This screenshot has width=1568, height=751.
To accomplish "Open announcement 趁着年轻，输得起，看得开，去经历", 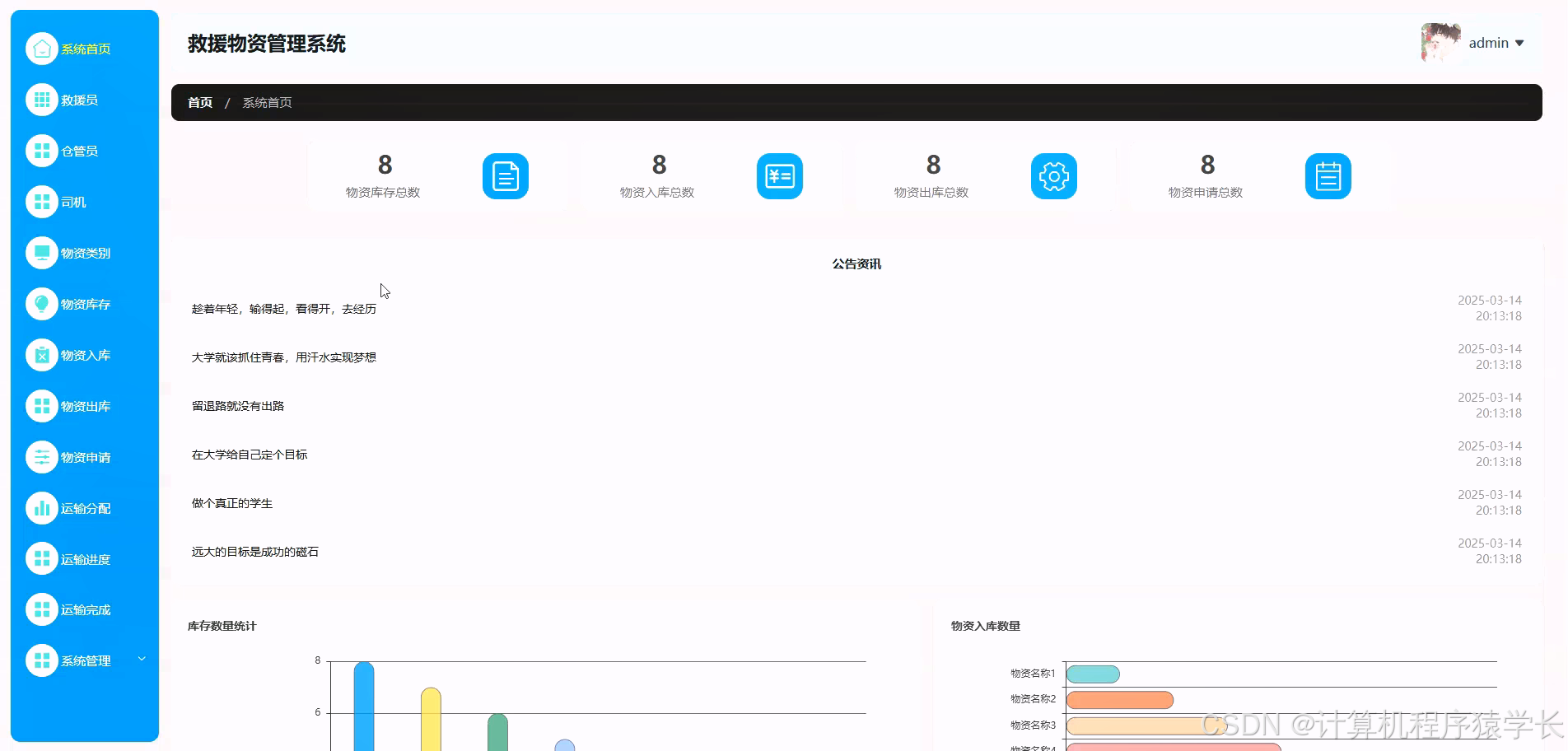I will click(x=284, y=309).
